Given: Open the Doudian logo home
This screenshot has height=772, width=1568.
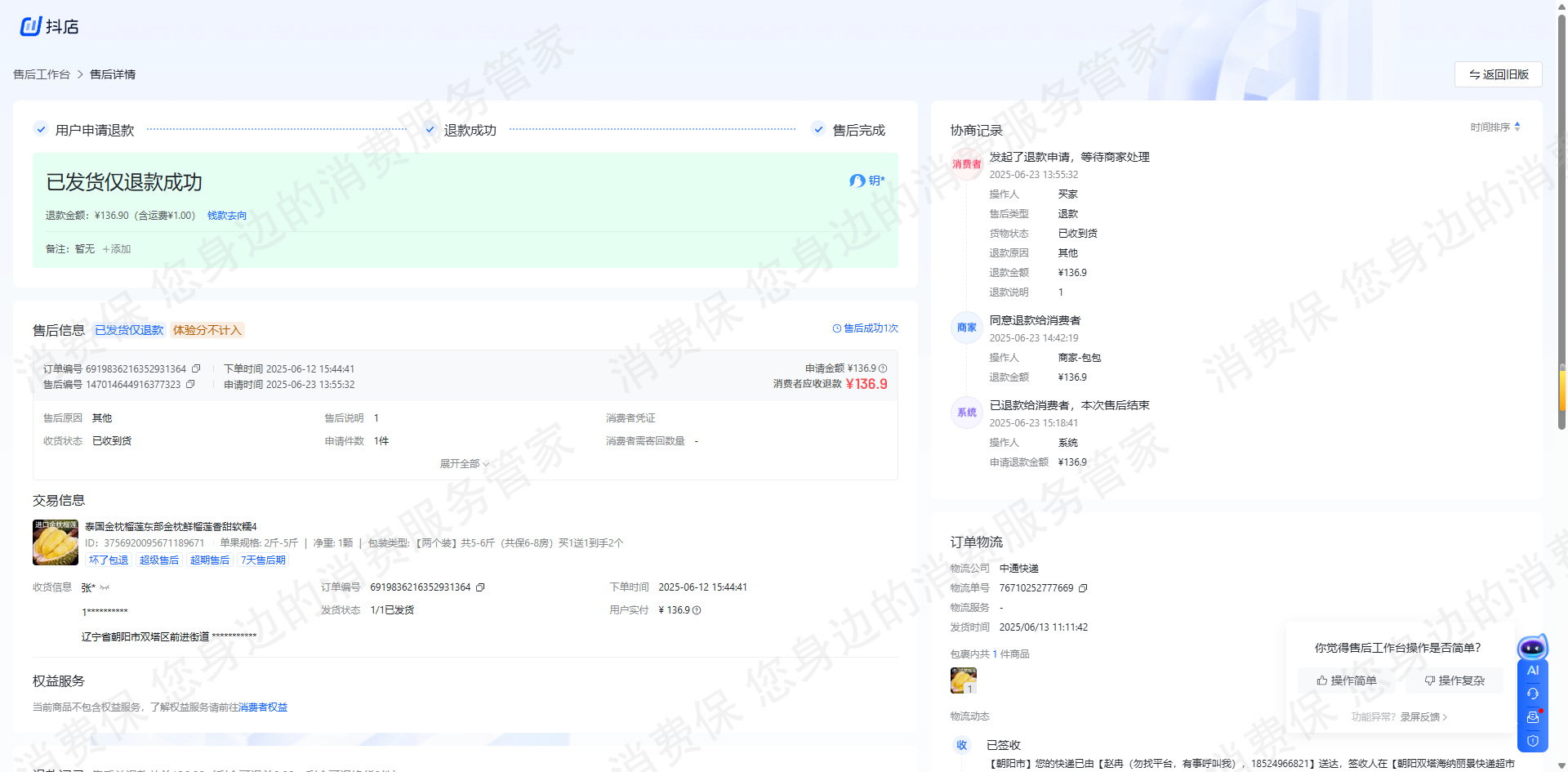Looking at the screenshot, I should click(49, 27).
